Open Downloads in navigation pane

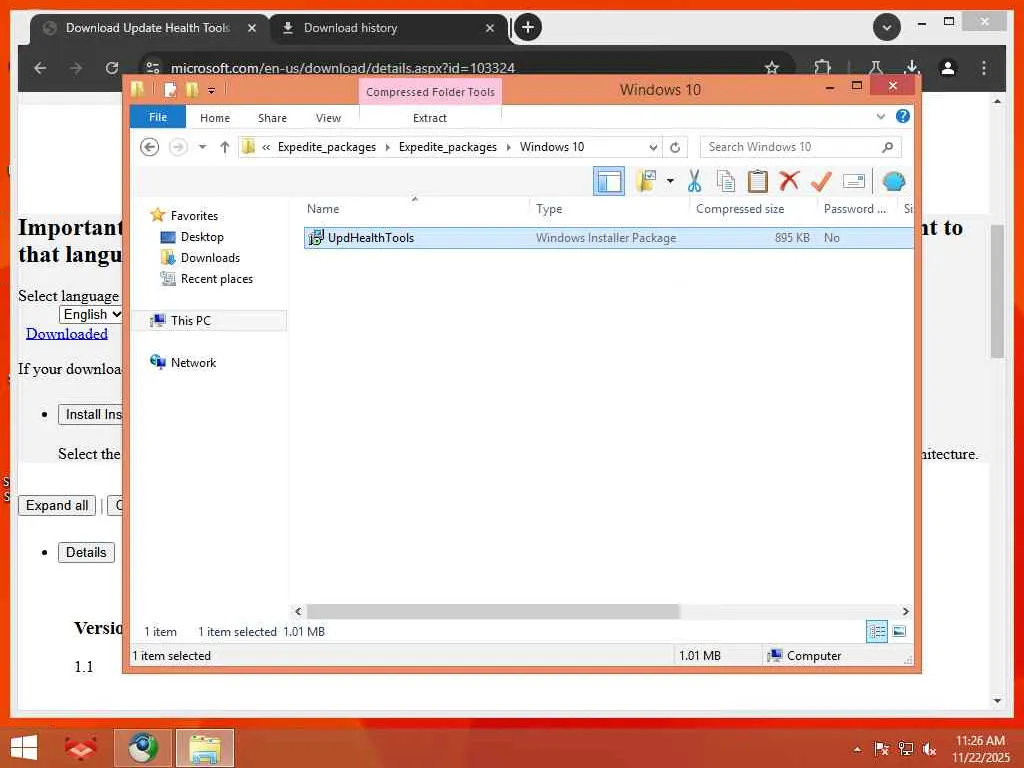(x=210, y=257)
